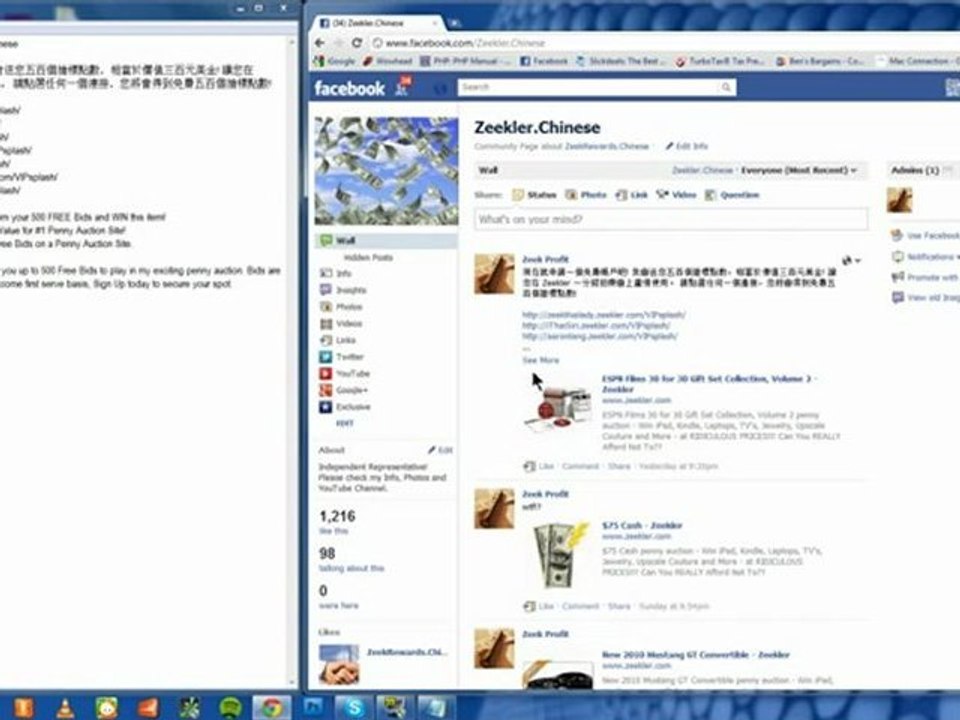Click the Chrome forward arrow
The width and height of the screenshot is (960, 720).
pyautogui.click(x=339, y=43)
